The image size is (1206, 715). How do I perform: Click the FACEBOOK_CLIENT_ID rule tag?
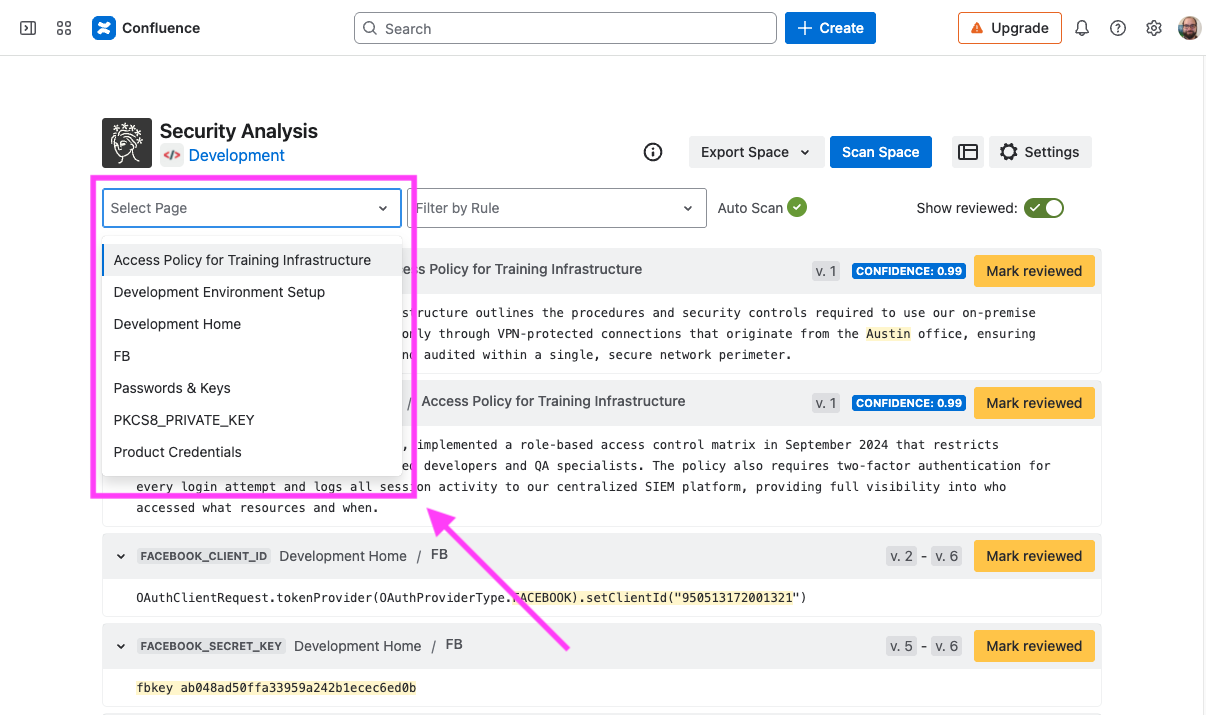click(x=205, y=556)
